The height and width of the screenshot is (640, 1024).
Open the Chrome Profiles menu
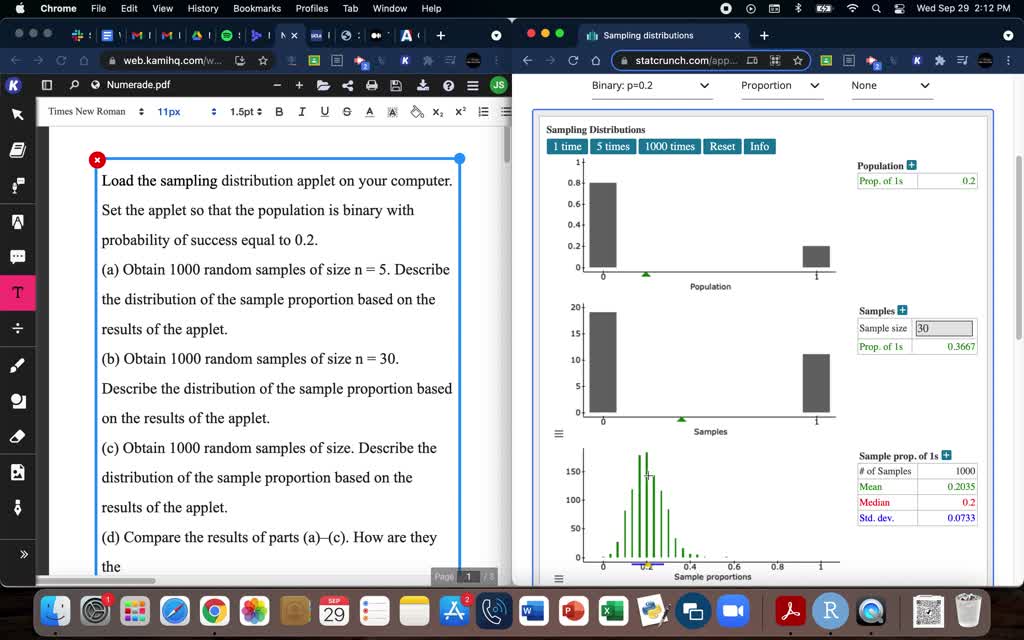(312, 8)
